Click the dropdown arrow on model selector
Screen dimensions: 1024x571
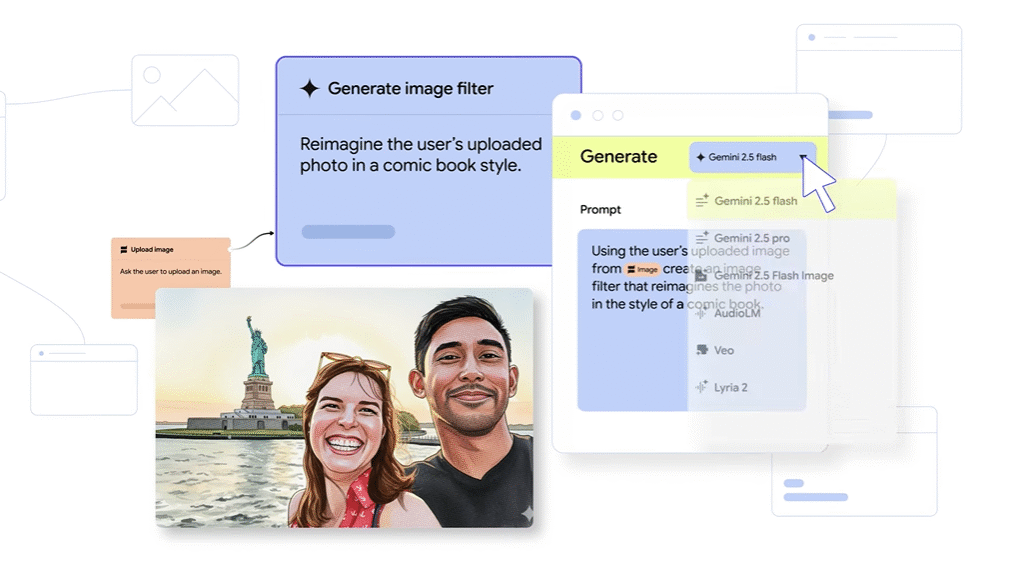tap(803, 157)
